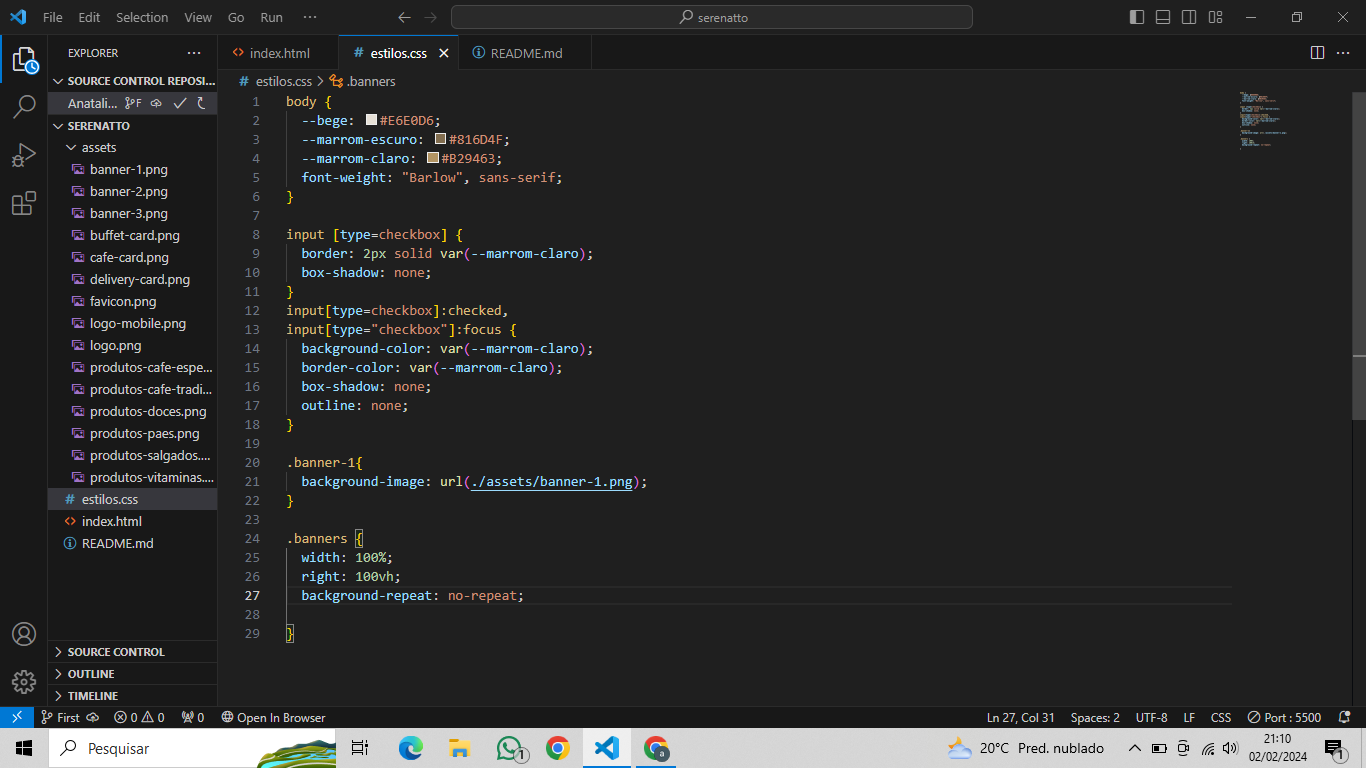Open Microsoft Edge from the taskbar

[411, 748]
